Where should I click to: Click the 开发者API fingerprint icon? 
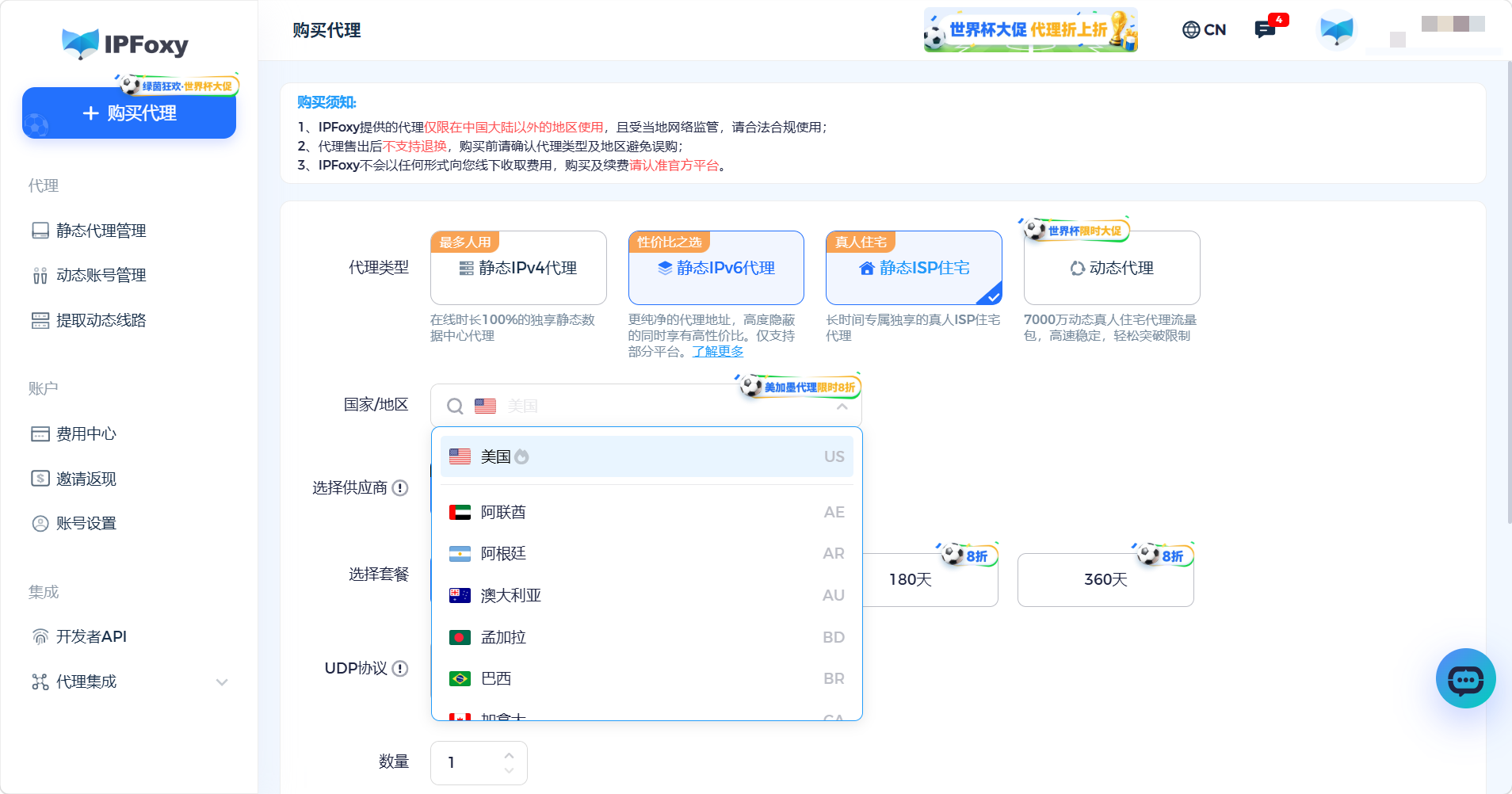[40, 636]
